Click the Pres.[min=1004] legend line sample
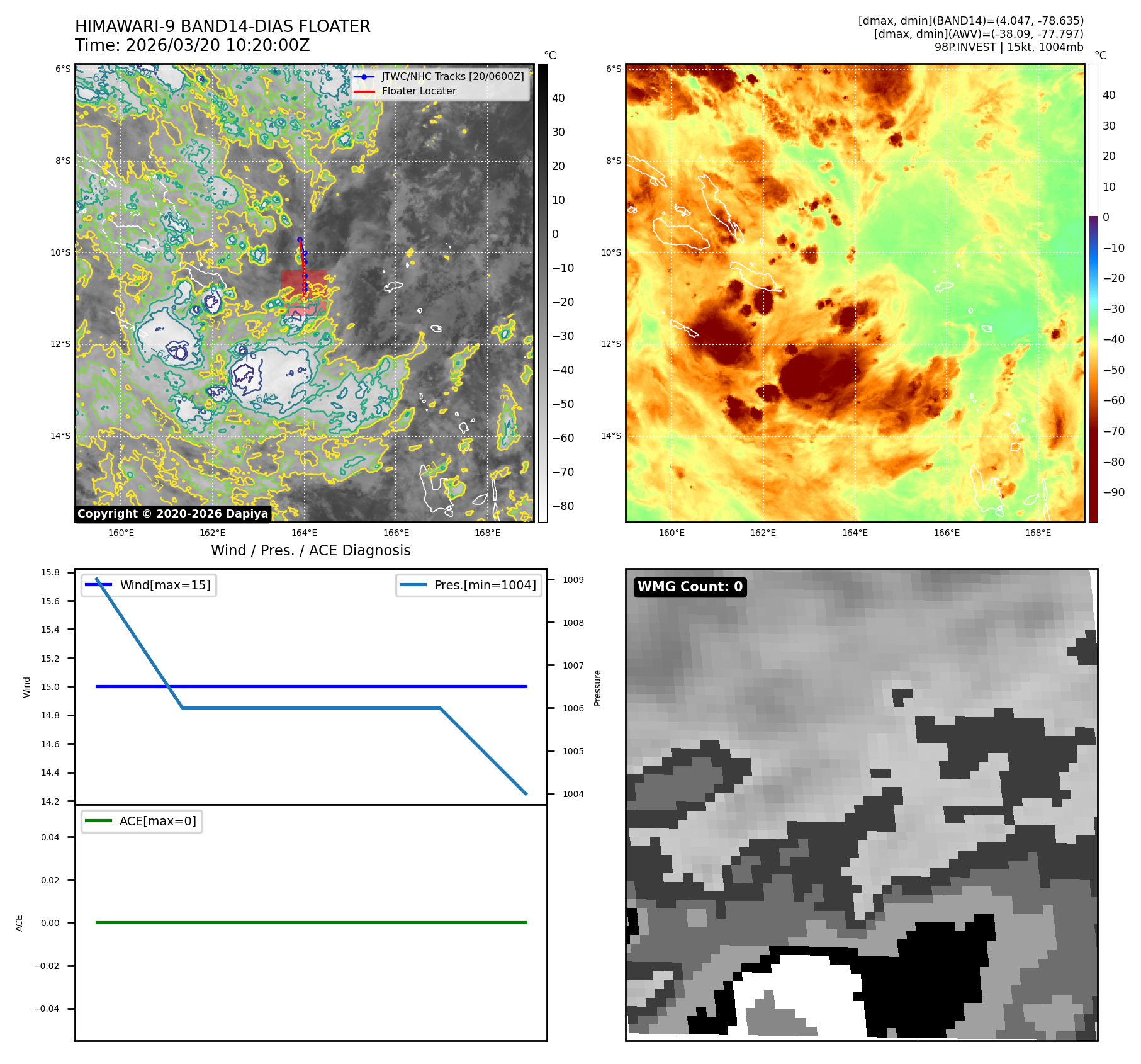 (x=413, y=585)
